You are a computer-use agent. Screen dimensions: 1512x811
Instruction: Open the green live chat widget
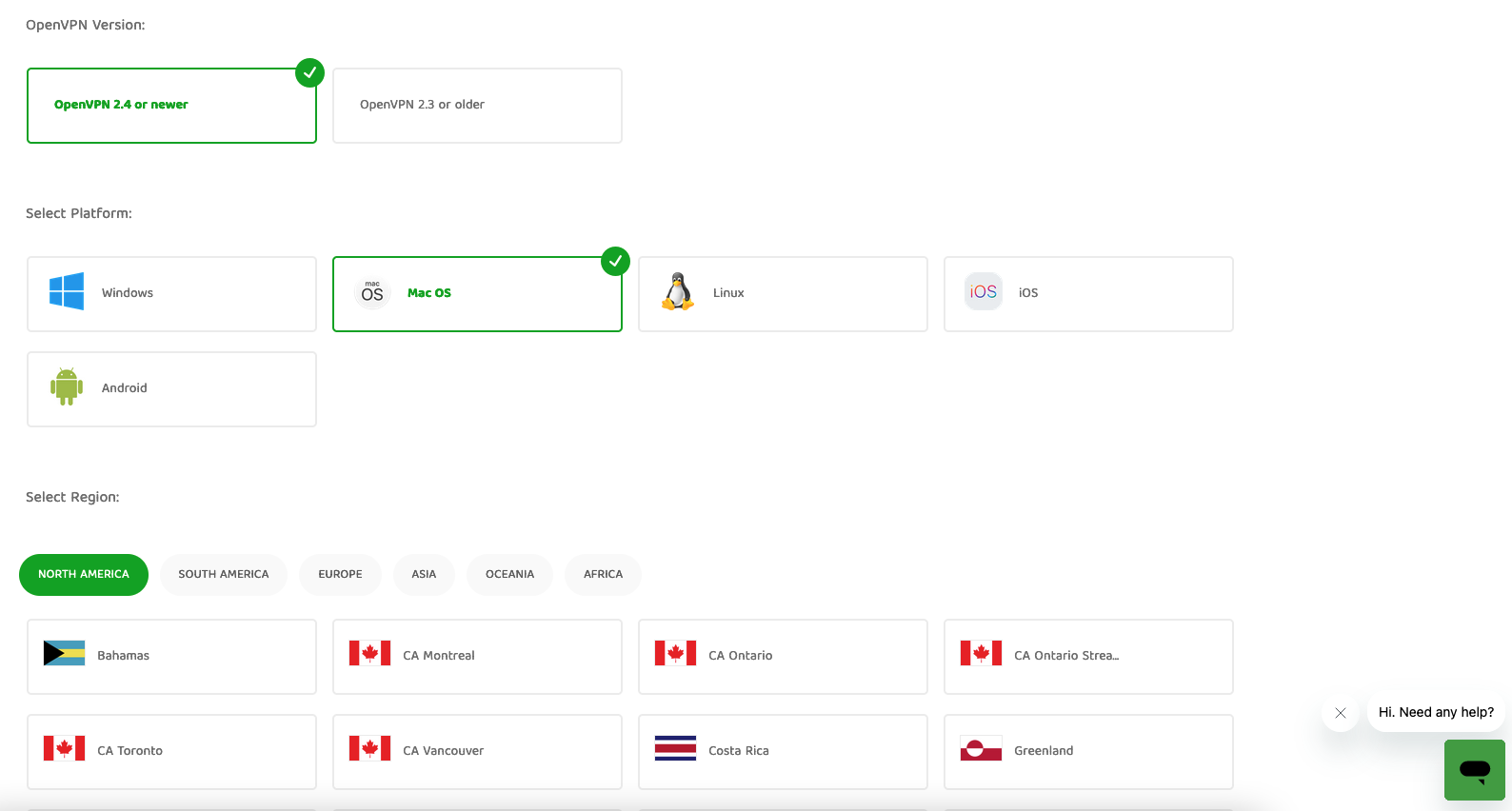pos(1475,769)
